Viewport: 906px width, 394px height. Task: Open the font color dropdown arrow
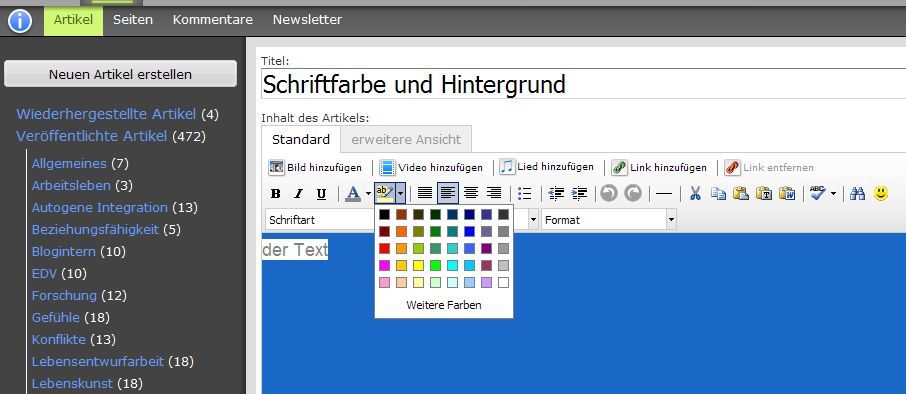tap(368, 194)
